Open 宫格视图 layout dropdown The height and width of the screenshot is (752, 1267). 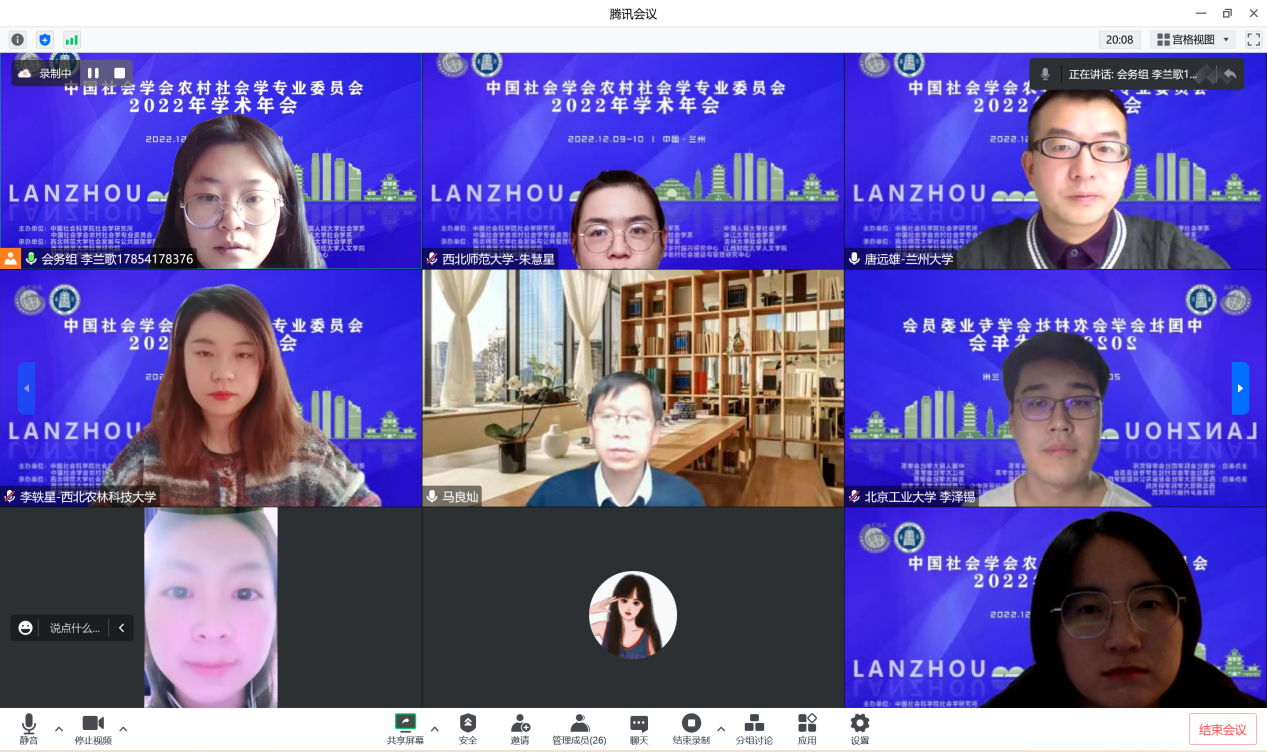[x=1192, y=40]
